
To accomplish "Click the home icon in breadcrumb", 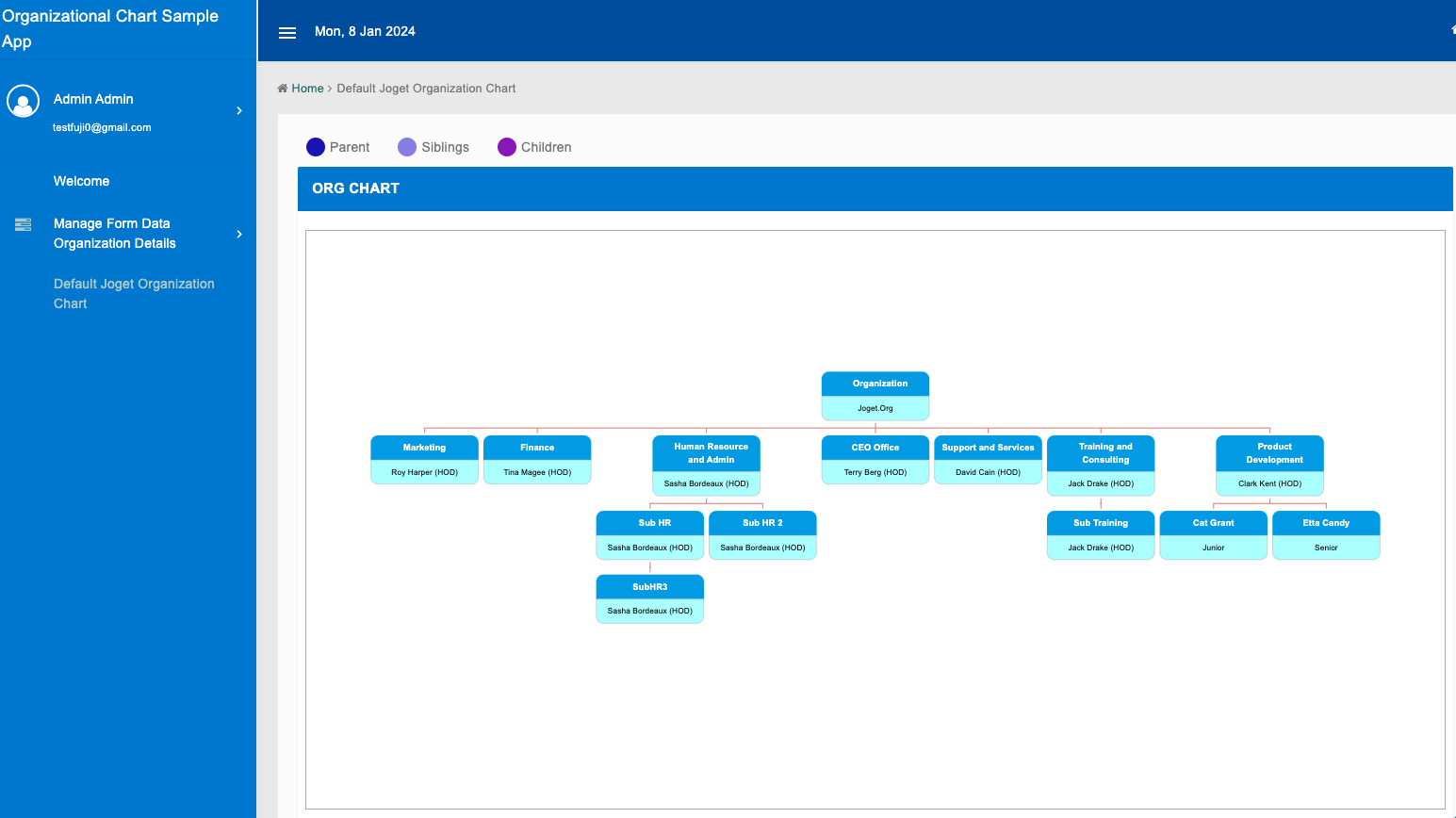I will (282, 89).
